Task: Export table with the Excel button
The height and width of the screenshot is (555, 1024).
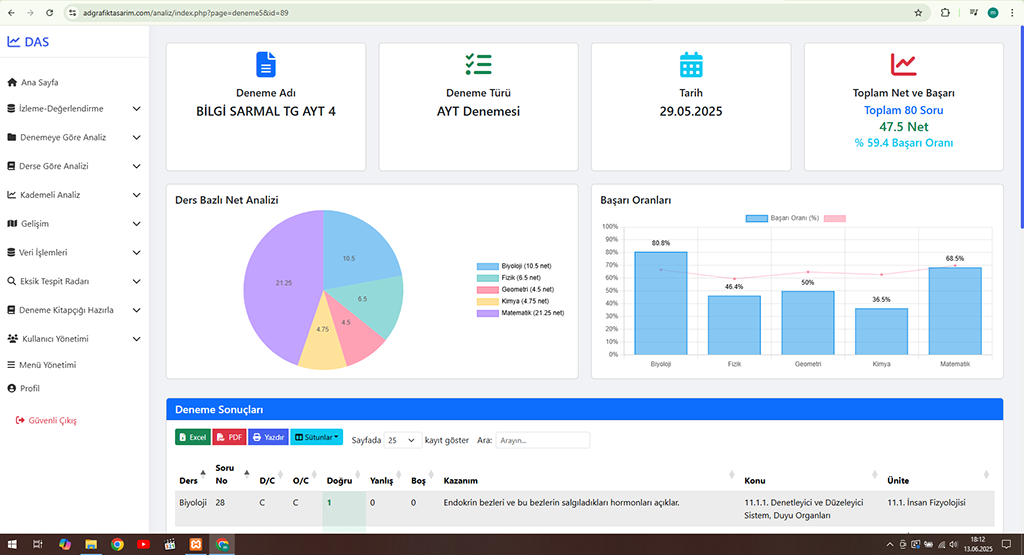Action: 192,437
